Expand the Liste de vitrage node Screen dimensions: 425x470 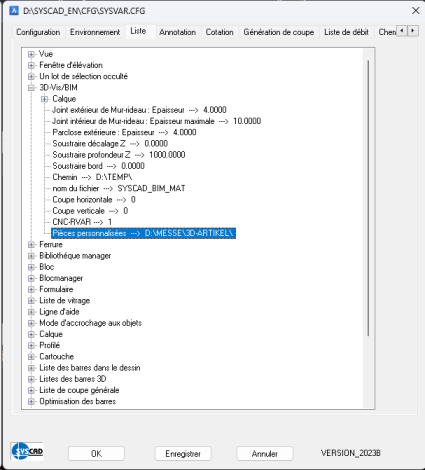(x=31, y=301)
